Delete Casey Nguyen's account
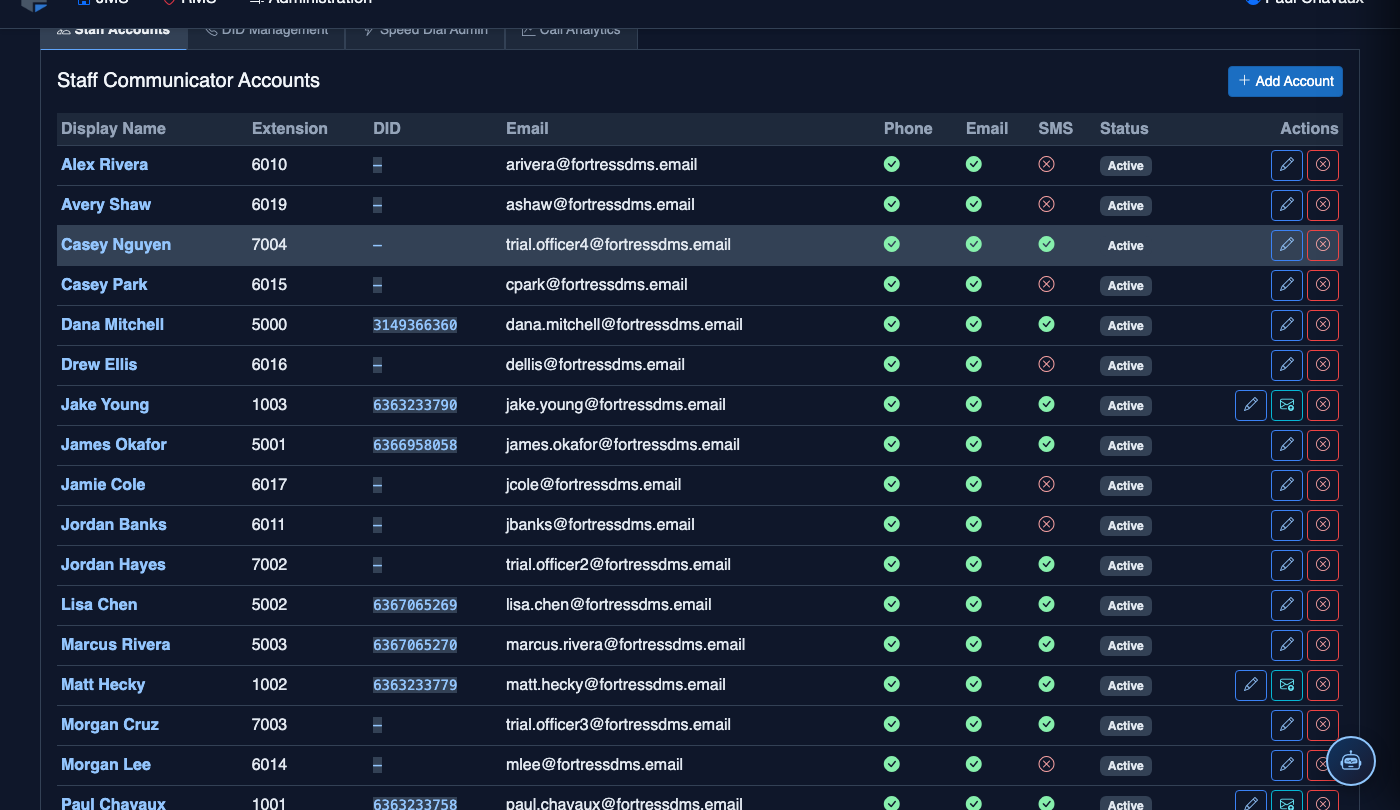Image resolution: width=1400 pixels, height=810 pixels. (x=1323, y=245)
